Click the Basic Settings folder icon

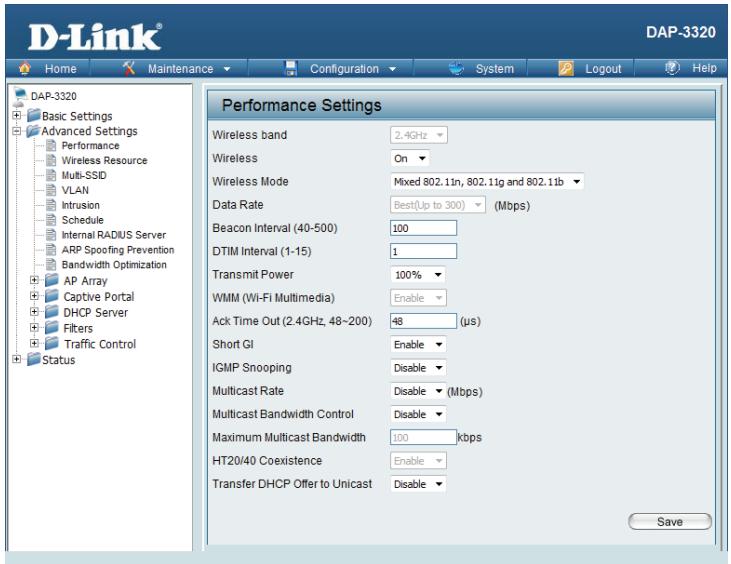coord(34,115)
